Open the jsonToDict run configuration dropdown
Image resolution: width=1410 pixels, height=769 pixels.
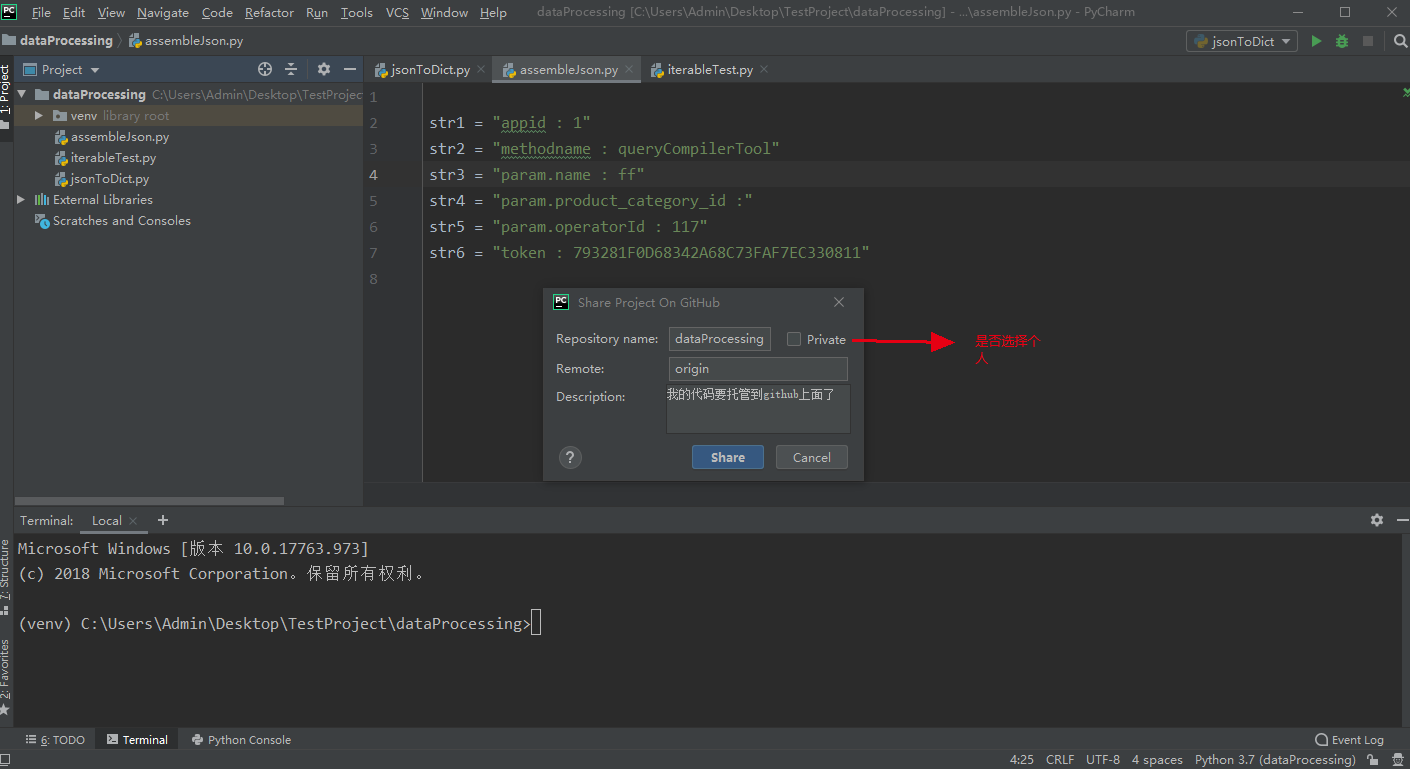(x=1242, y=41)
